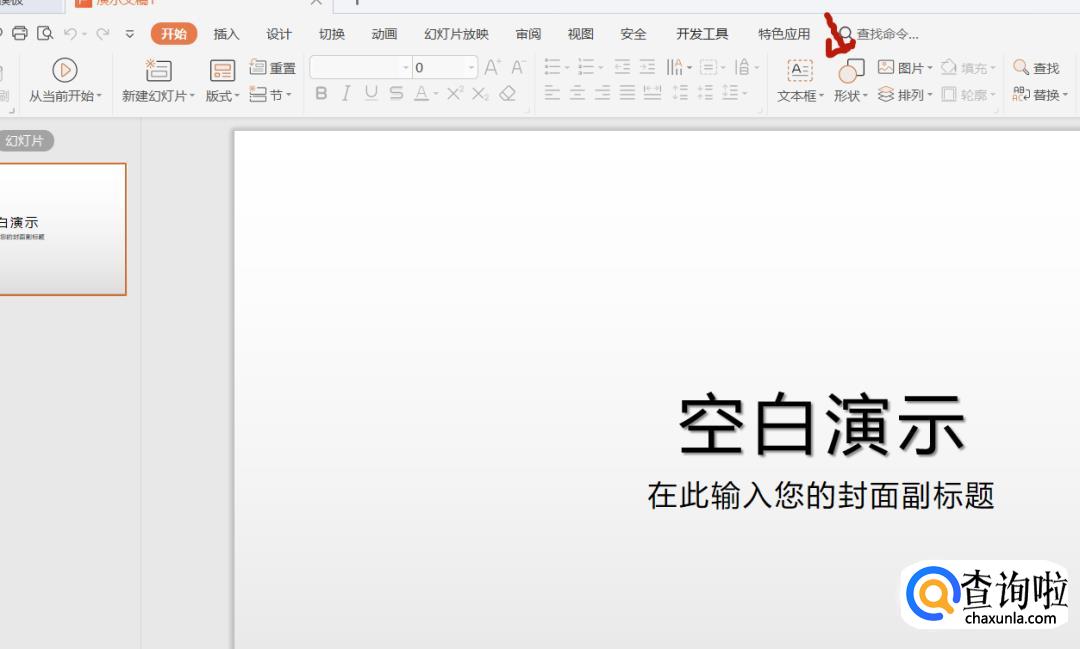Toggle strikethrough formatting
This screenshot has height=649, width=1080.
point(396,93)
